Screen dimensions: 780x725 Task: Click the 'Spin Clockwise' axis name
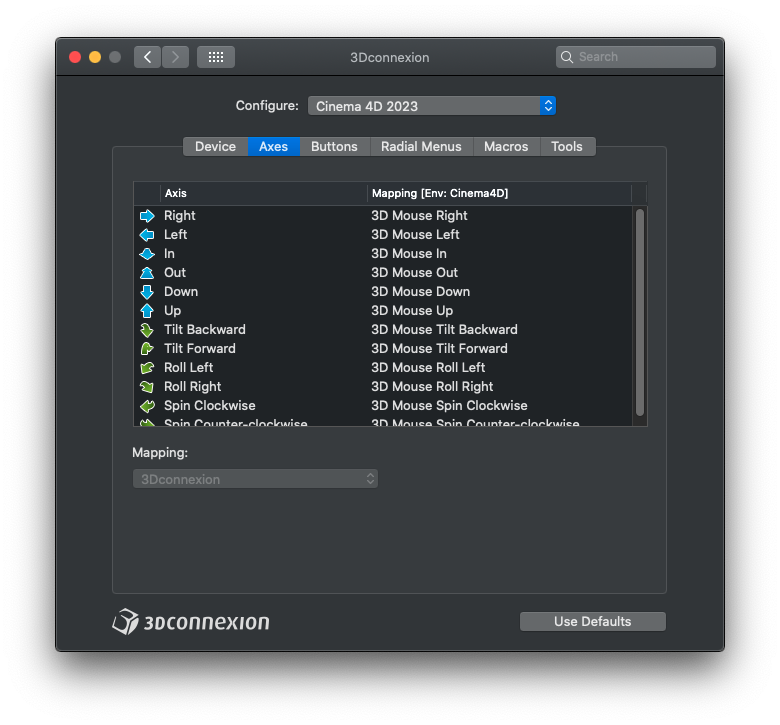pos(210,406)
